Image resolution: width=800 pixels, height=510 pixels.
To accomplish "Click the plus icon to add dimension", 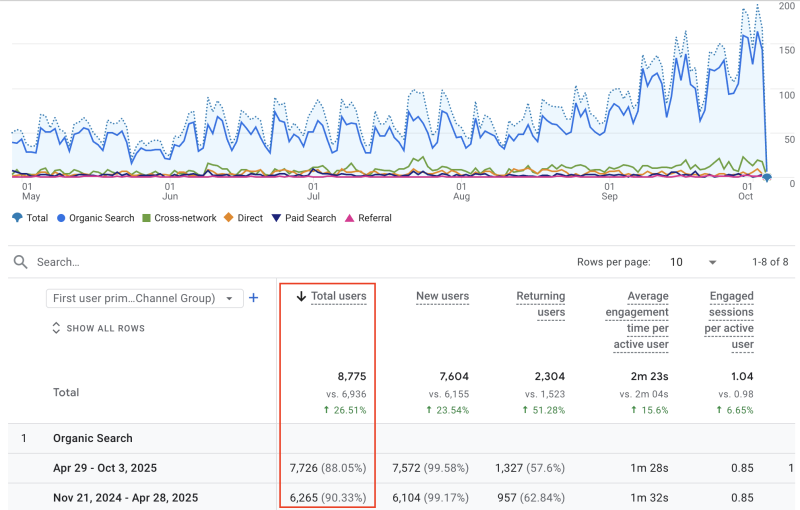I will [x=254, y=298].
